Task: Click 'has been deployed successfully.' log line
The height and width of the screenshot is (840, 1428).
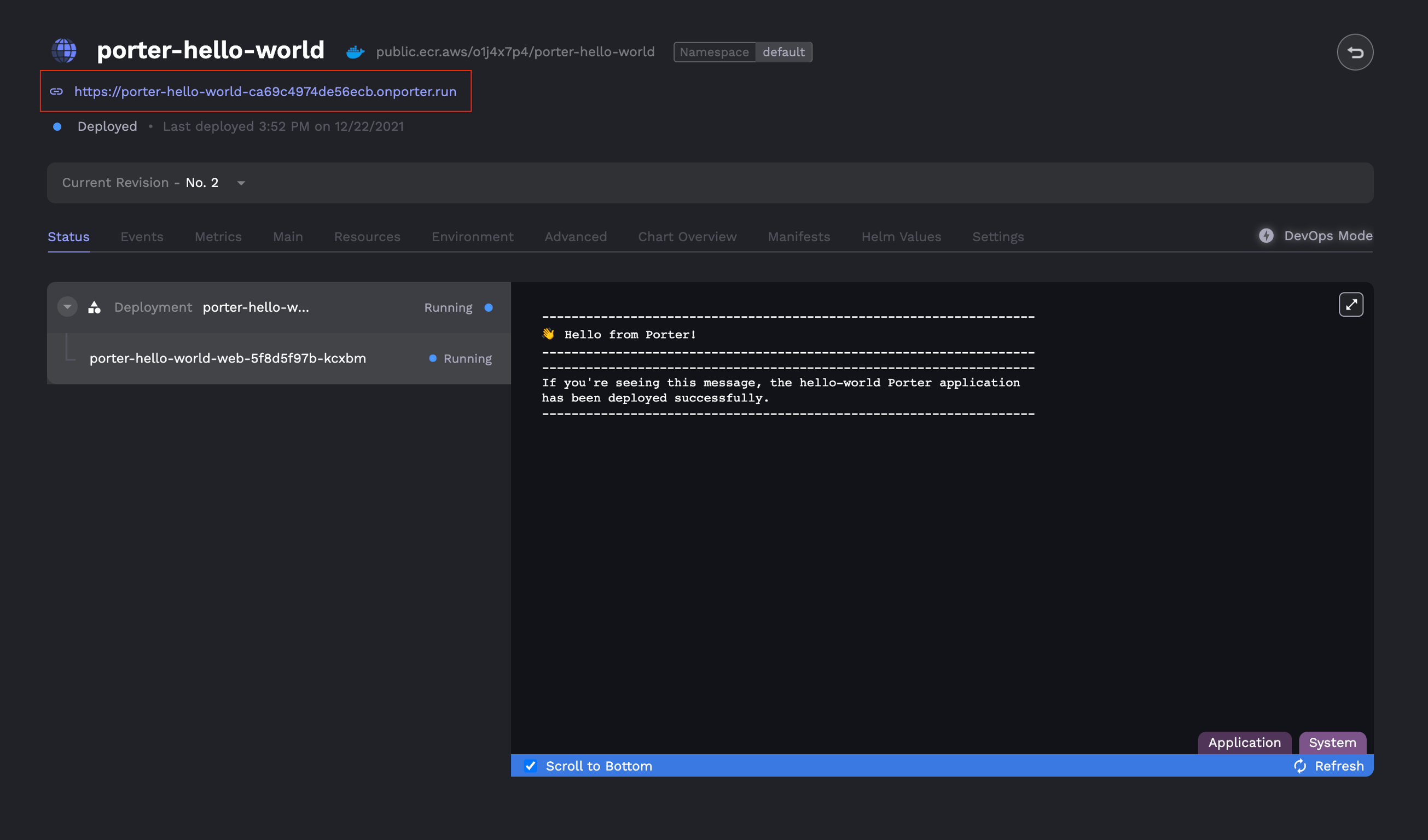Action: [x=655, y=398]
